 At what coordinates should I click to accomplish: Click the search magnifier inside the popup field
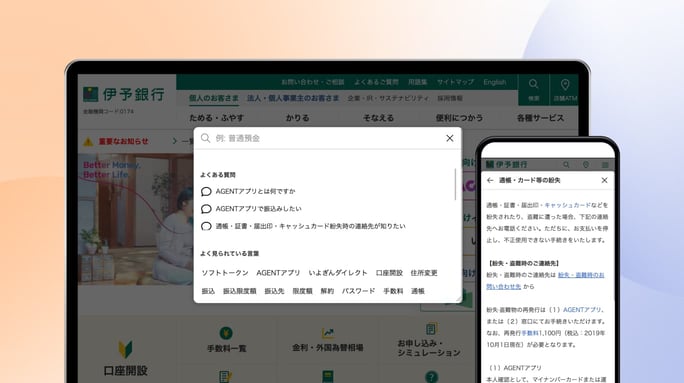pyautogui.click(x=205, y=138)
